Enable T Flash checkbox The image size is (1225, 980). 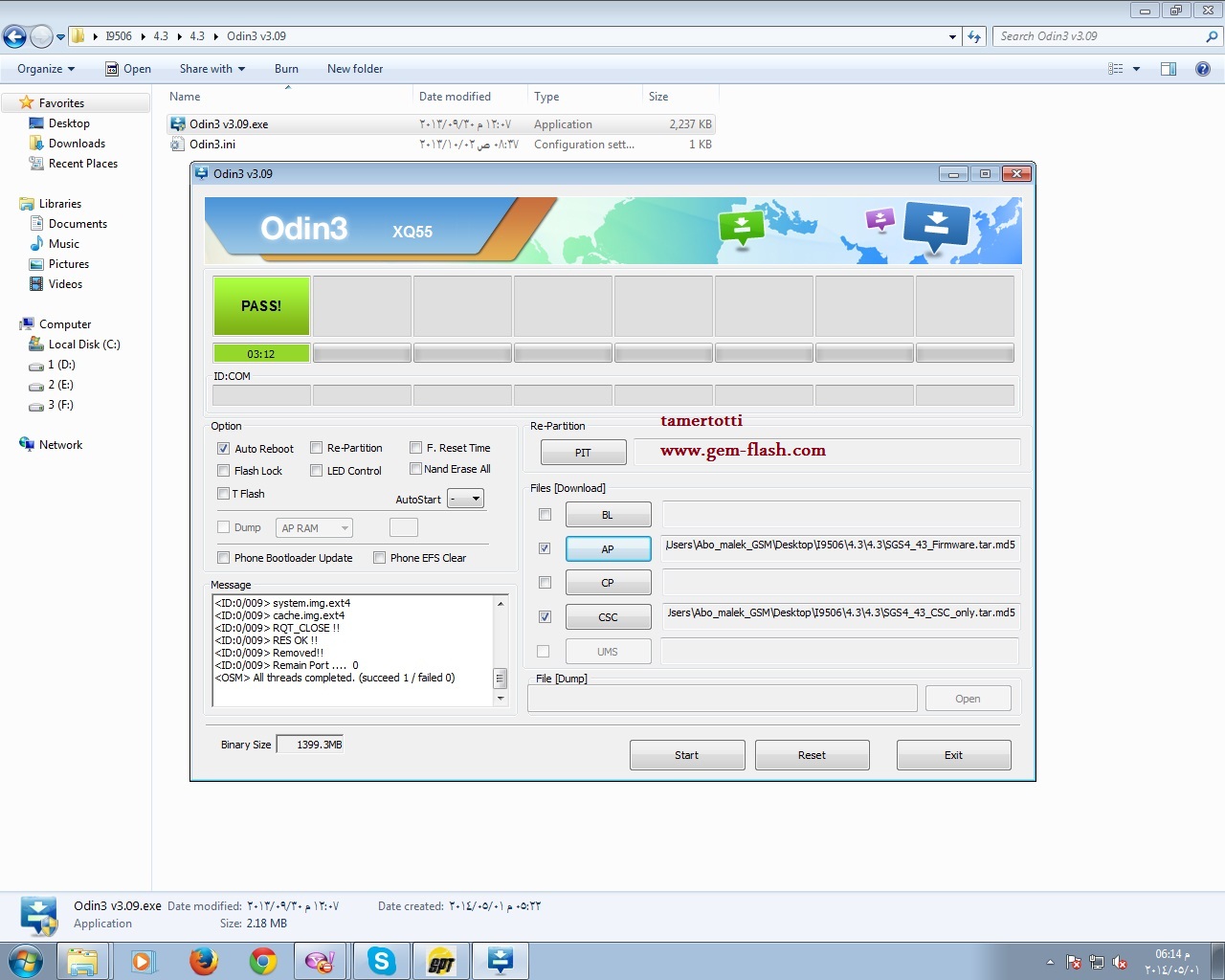click(x=223, y=494)
